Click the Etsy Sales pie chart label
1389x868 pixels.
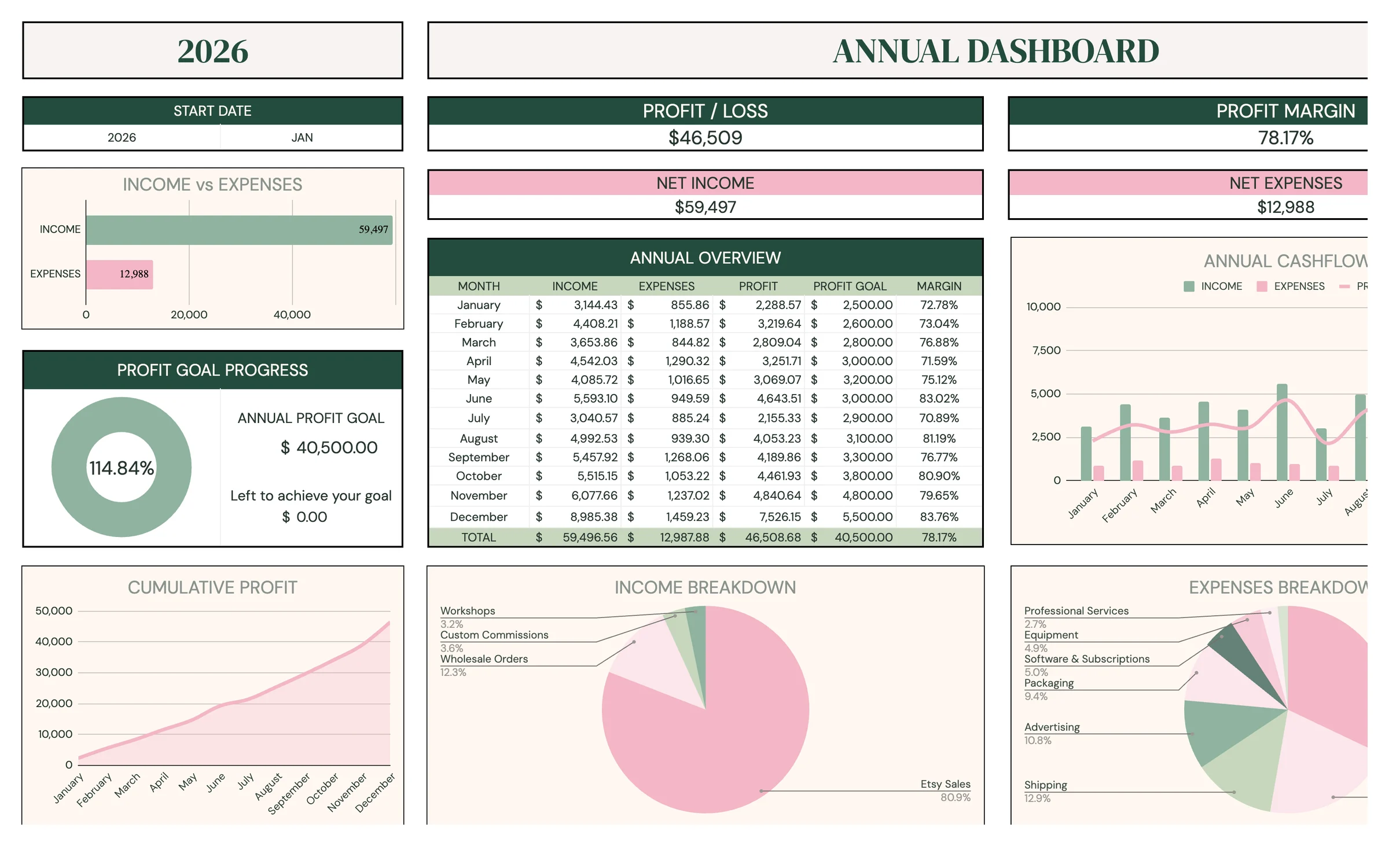click(945, 784)
